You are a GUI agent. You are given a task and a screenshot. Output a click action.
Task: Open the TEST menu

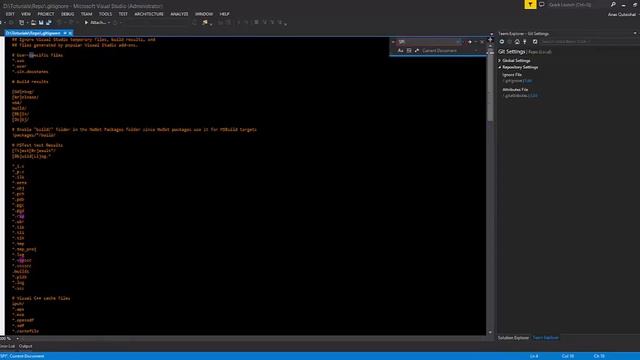click(123, 14)
